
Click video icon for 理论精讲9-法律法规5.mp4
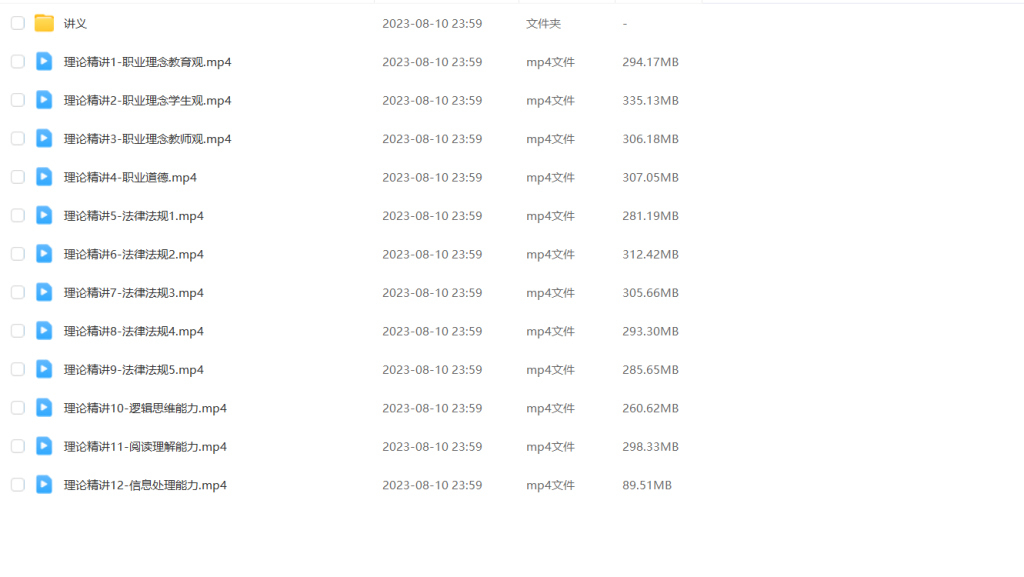click(44, 370)
